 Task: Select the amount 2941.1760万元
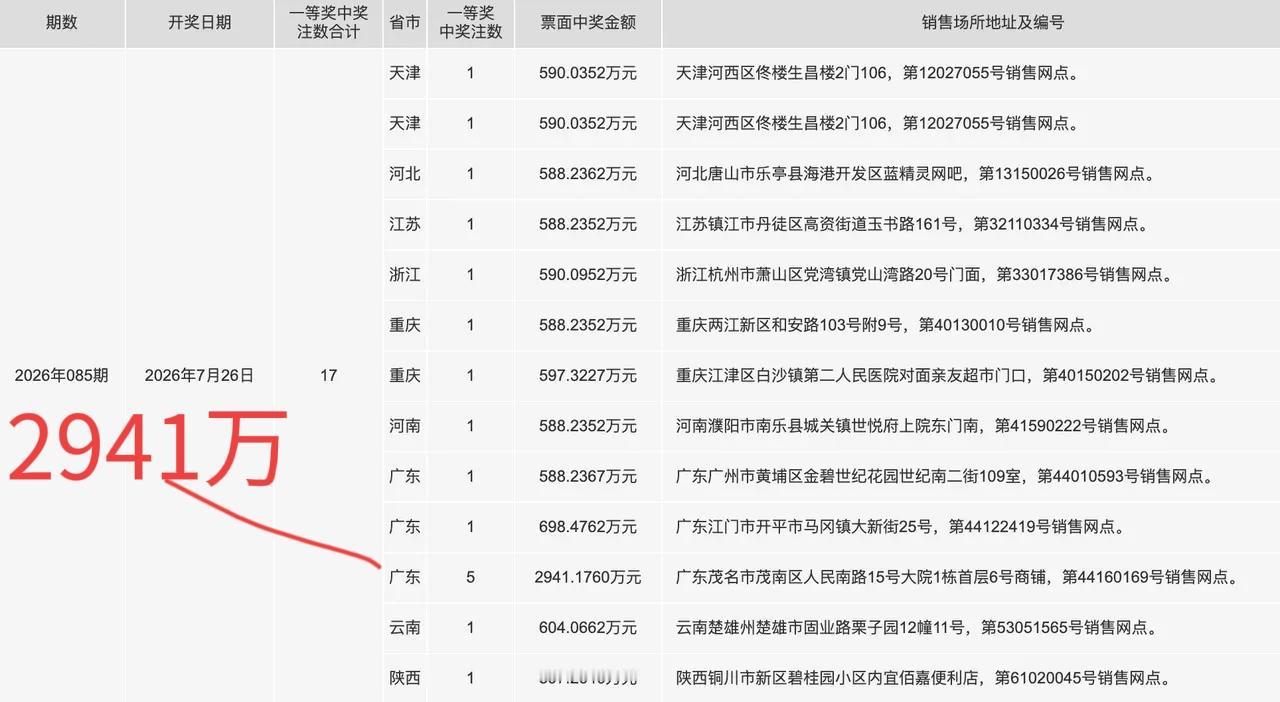pos(588,577)
